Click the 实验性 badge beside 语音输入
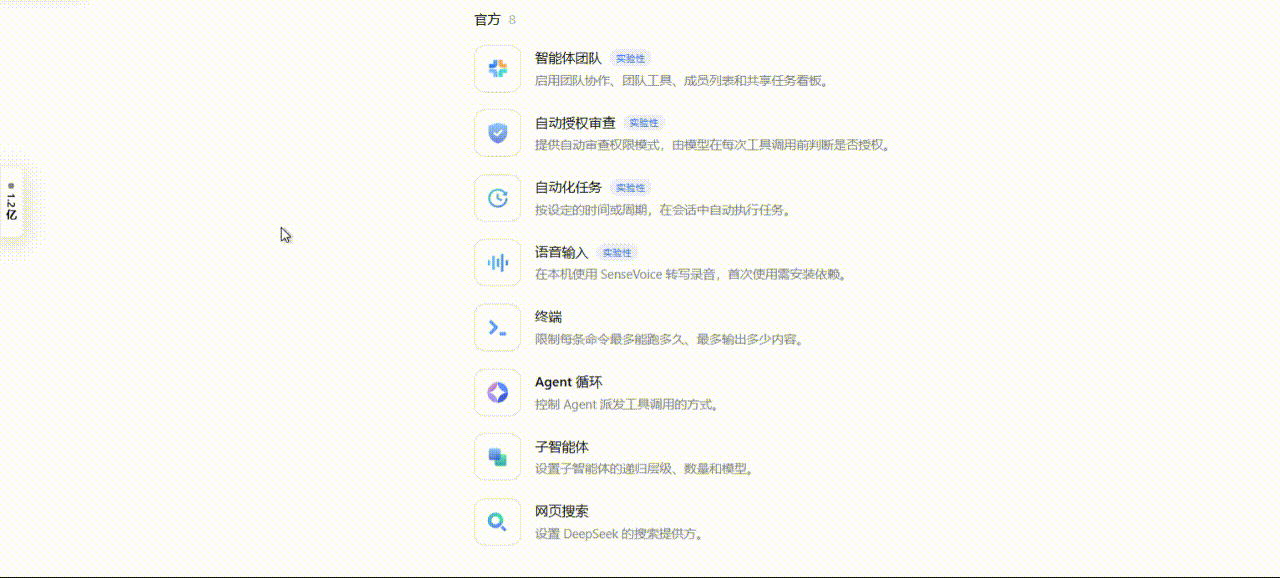 [x=617, y=253]
